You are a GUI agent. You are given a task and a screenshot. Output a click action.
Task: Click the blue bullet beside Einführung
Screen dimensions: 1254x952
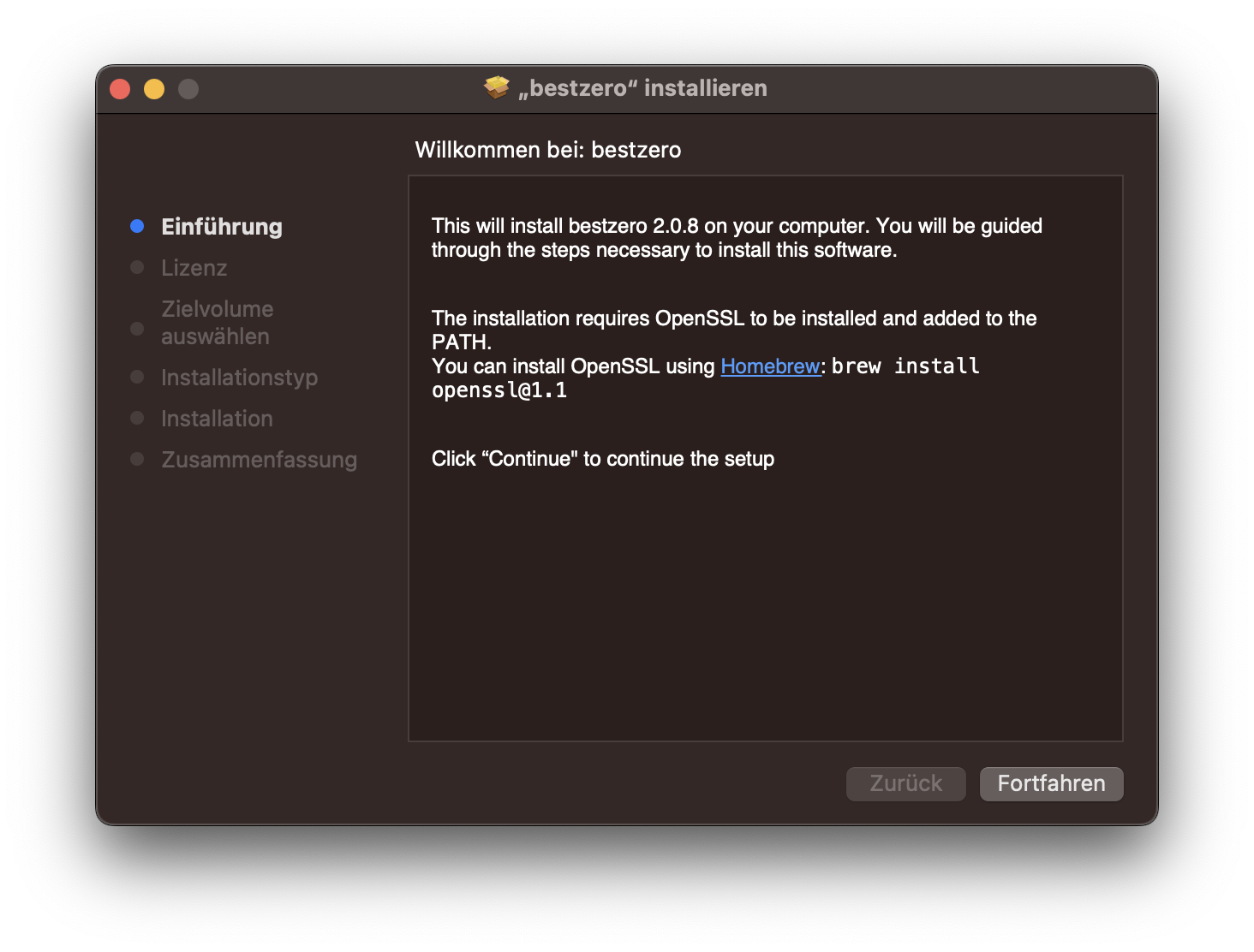point(137,226)
